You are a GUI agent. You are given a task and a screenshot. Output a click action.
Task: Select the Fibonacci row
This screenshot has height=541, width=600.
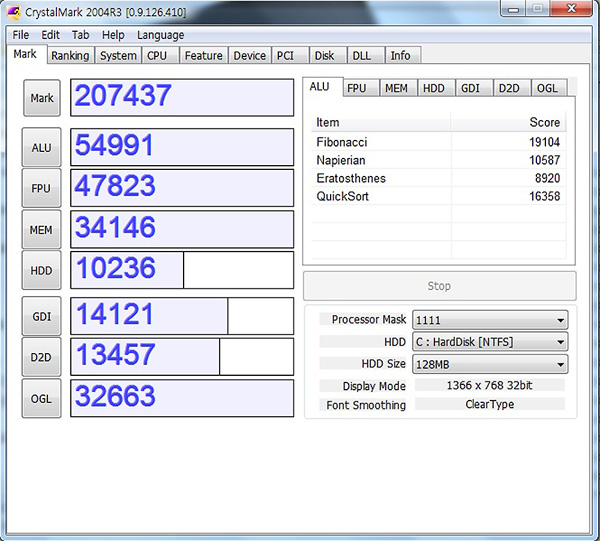[439, 142]
